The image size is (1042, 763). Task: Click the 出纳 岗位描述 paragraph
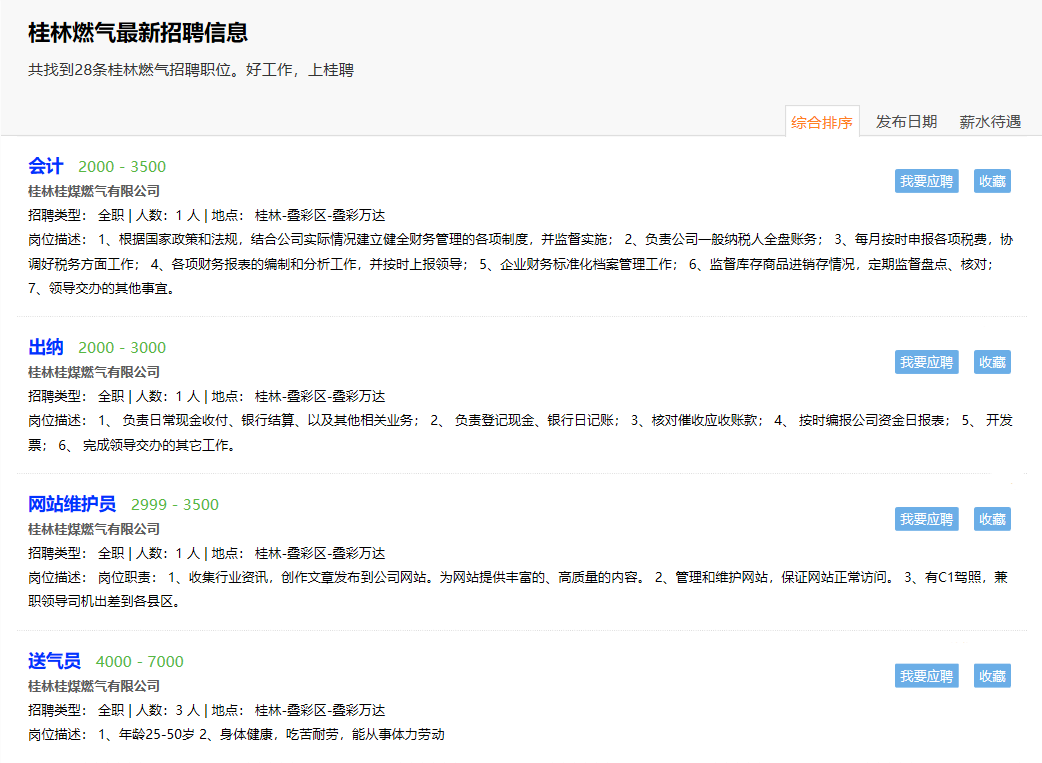click(520, 433)
